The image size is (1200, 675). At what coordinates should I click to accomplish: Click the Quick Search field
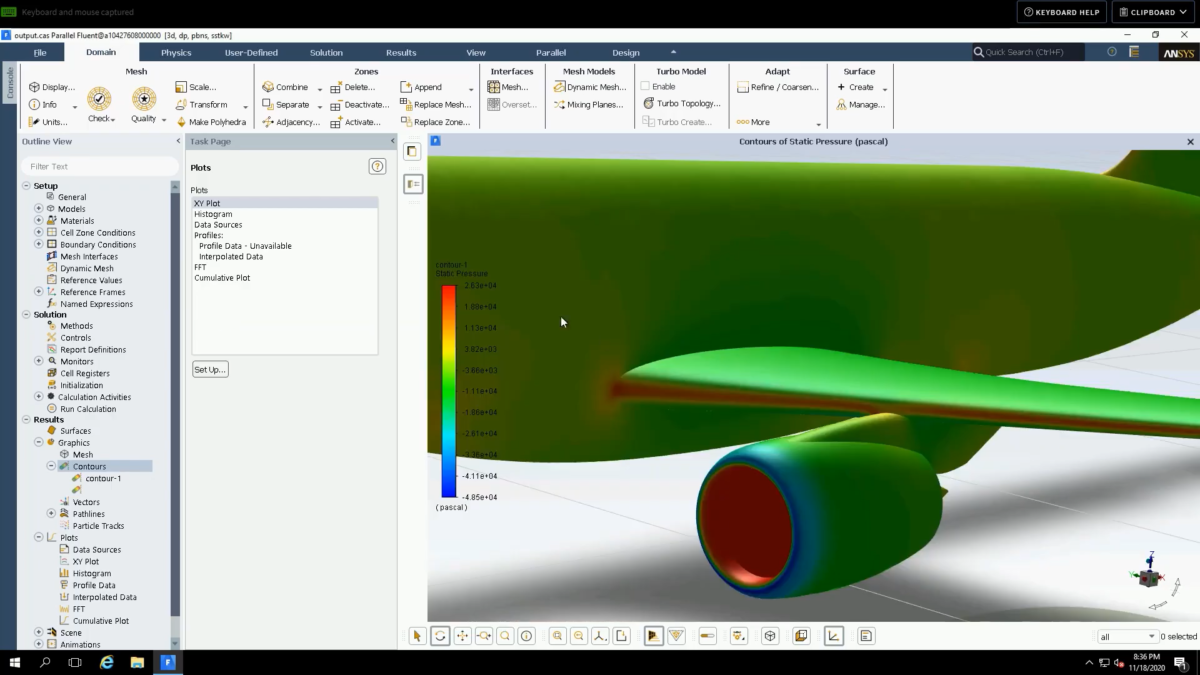[x=1028, y=52]
